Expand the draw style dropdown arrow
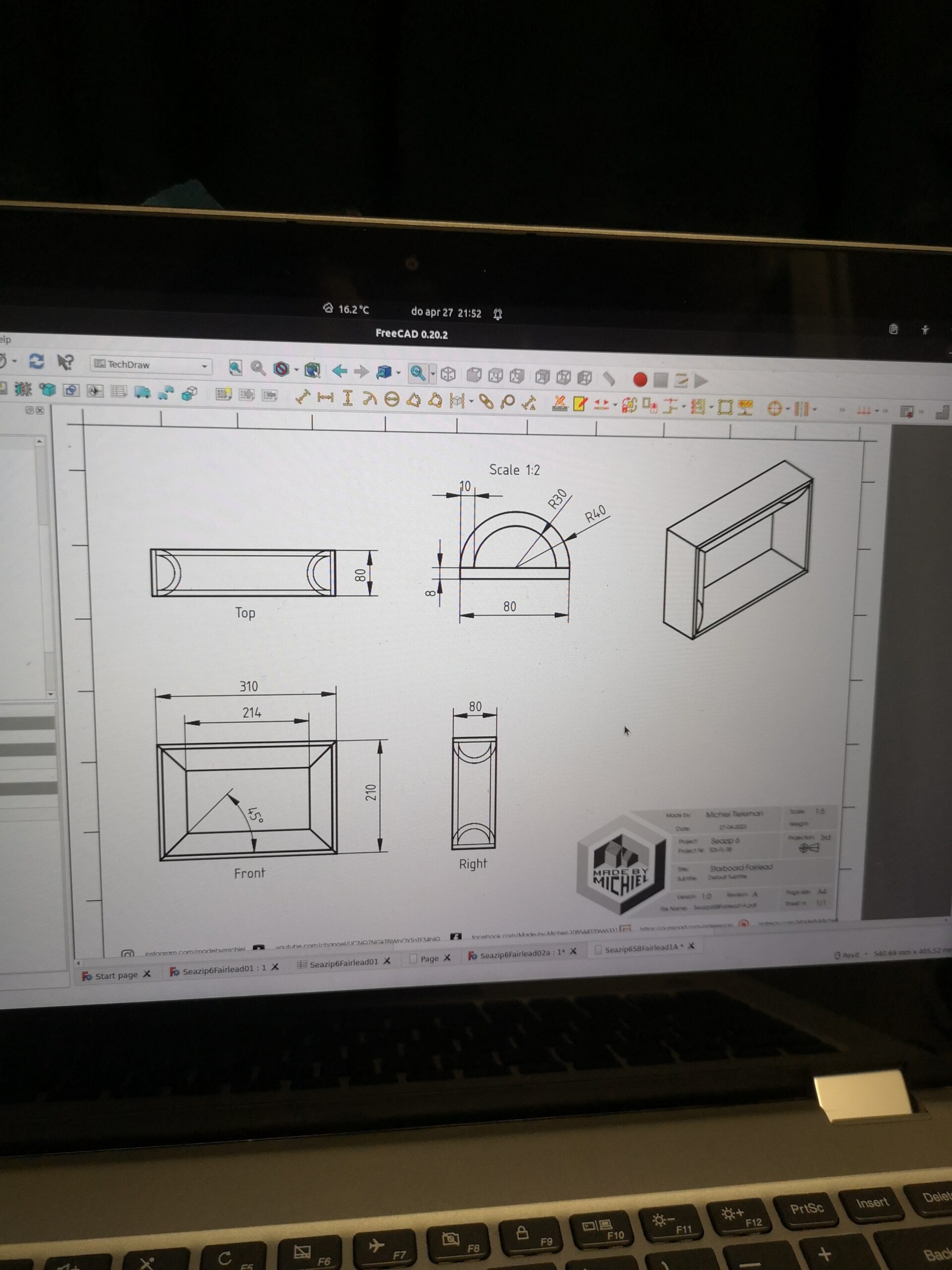The width and height of the screenshot is (952, 1270). pyautogui.click(x=297, y=370)
